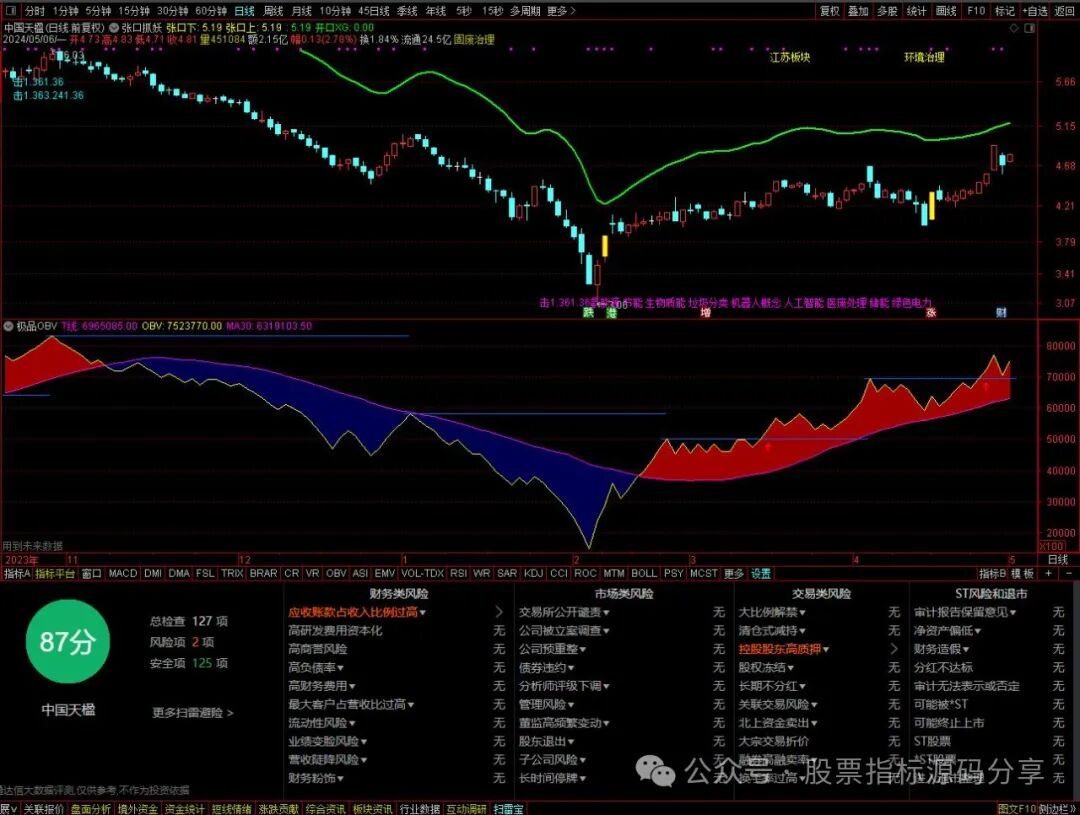This screenshot has height=815, width=1080.
Task: Click 设置 in indicator bar
Action: tap(760, 573)
